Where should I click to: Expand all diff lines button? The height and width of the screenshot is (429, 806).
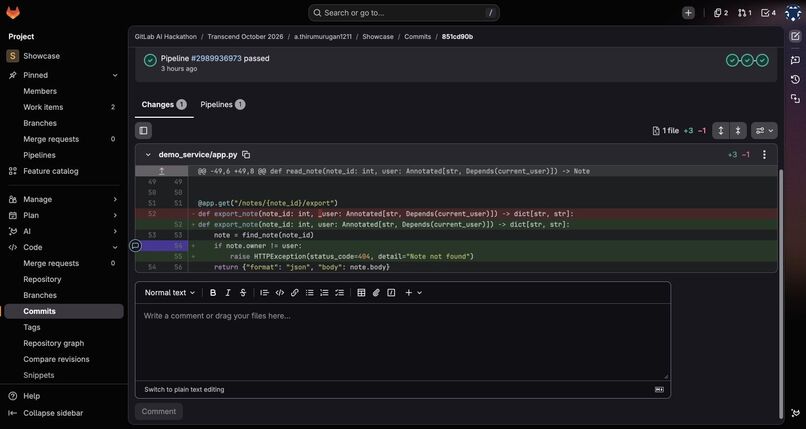tap(721, 131)
